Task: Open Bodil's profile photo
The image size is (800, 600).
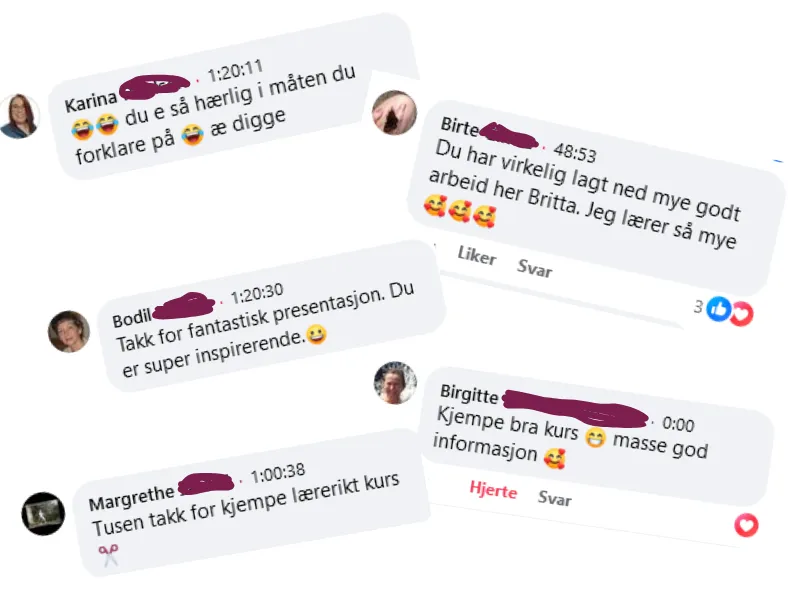Action: tap(69, 331)
